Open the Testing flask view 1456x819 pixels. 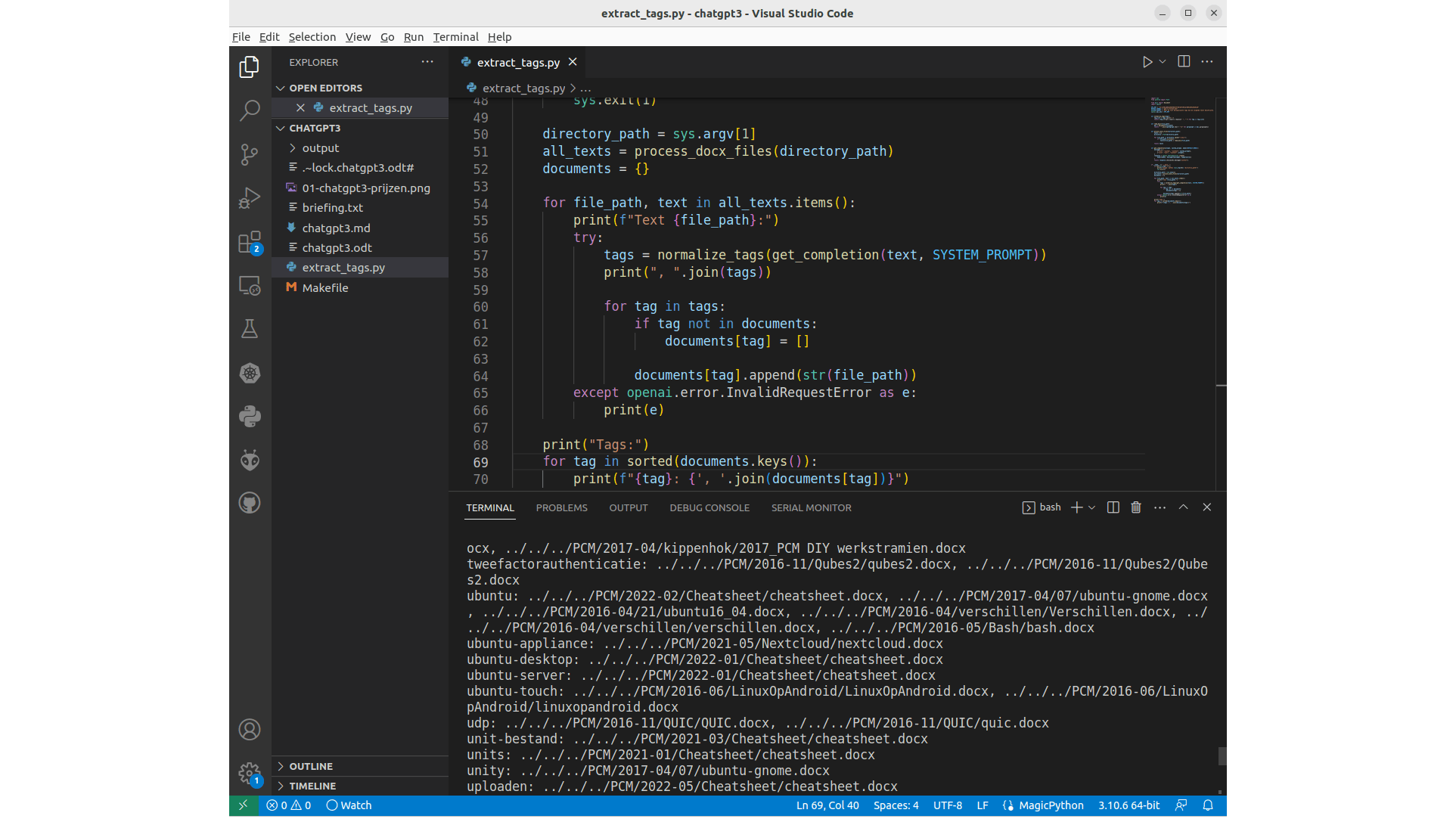pyautogui.click(x=249, y=329)
